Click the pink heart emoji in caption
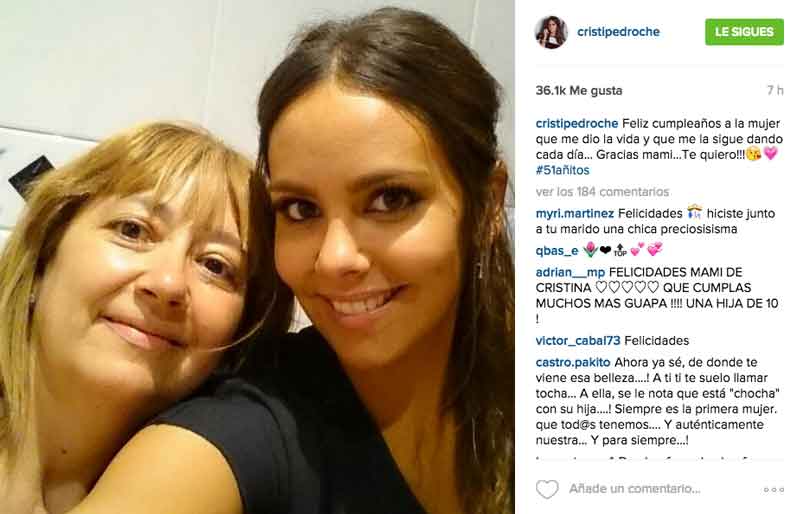Viewport: 800px width, 514px height. click(770, 153)
